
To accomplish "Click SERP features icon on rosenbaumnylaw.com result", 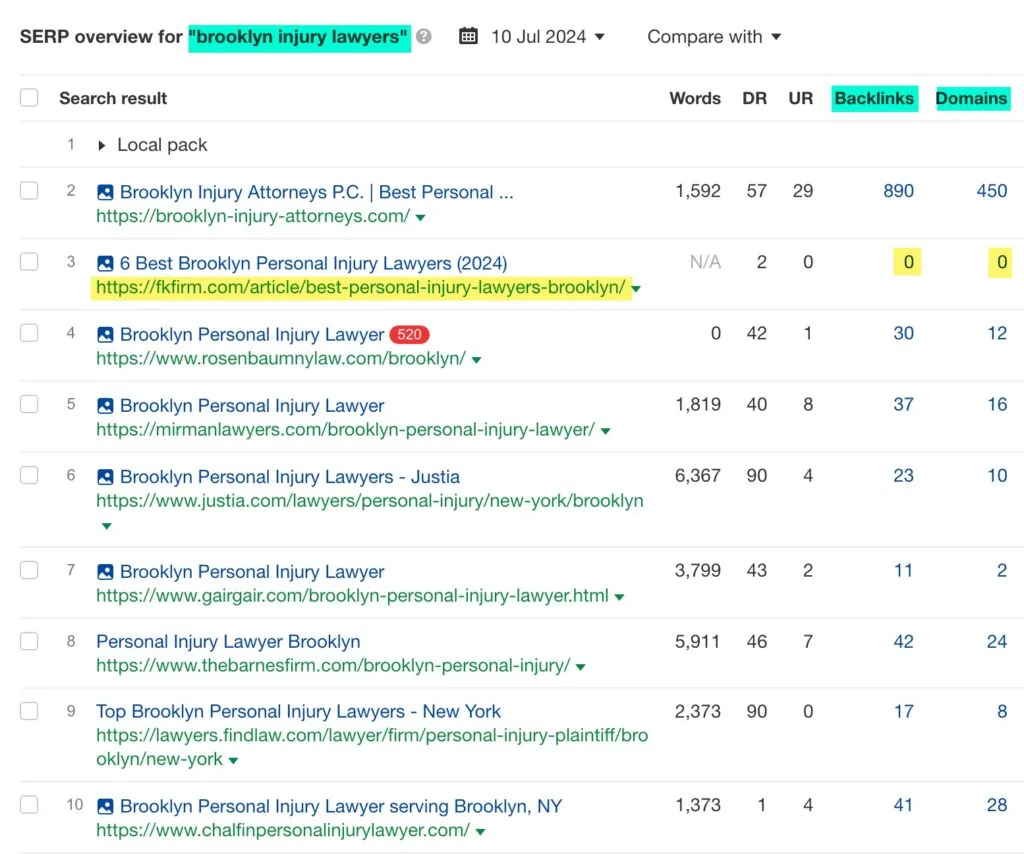I will point(105,335).
